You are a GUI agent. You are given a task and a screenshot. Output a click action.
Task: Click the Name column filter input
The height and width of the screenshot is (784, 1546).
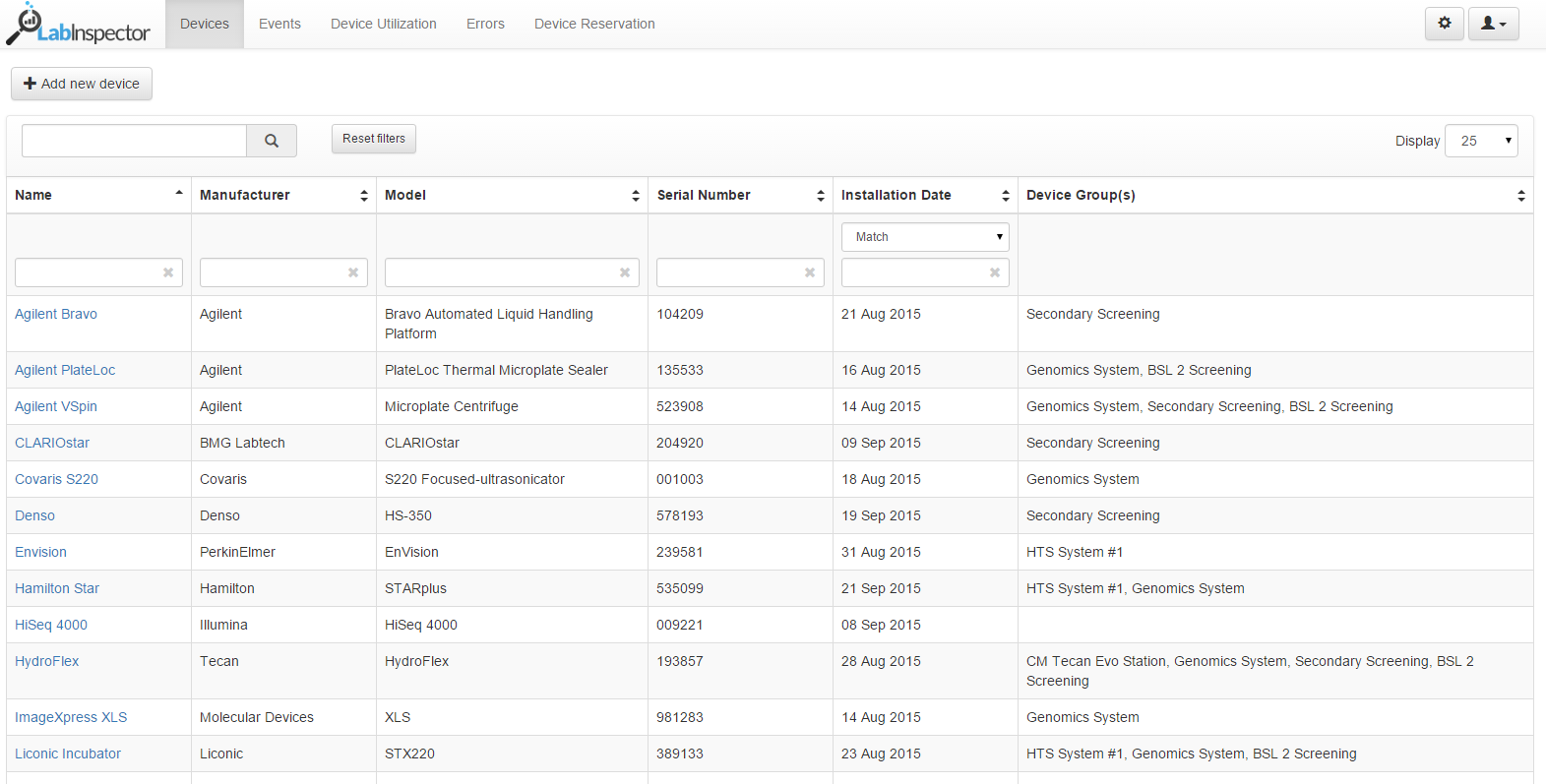click(98, 272)
